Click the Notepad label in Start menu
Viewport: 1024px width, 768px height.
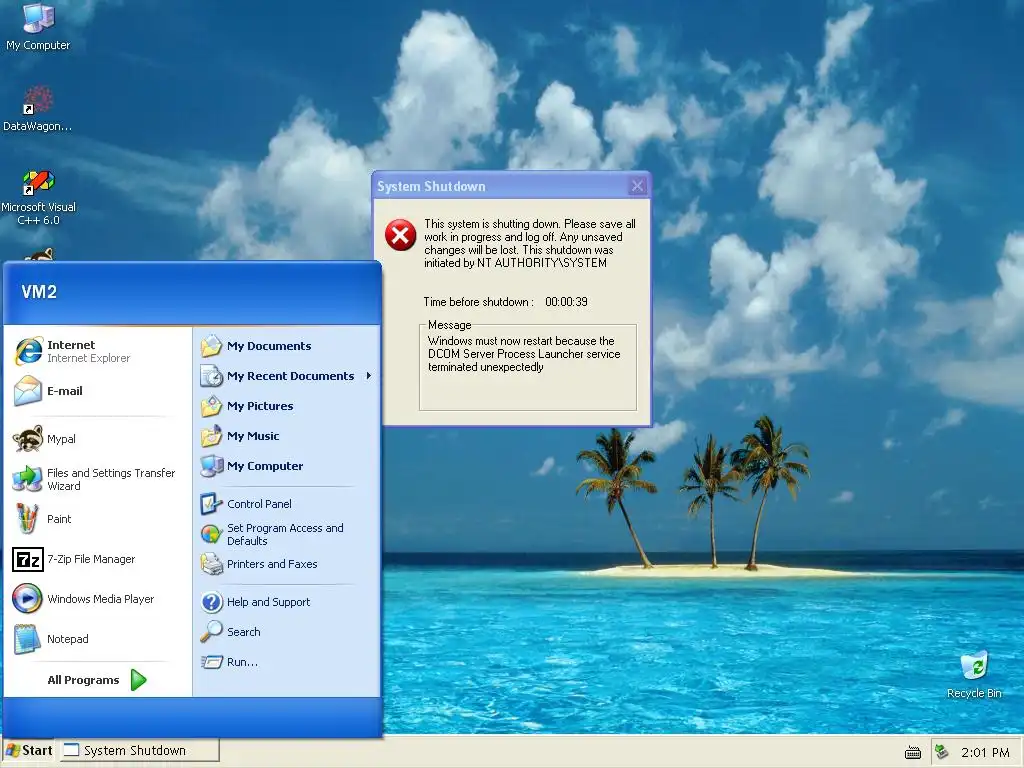coord(67,639)
